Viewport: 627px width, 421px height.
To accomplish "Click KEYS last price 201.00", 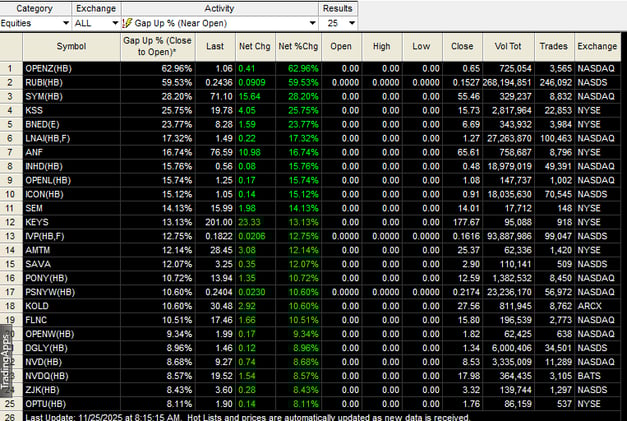I will 219,222.
